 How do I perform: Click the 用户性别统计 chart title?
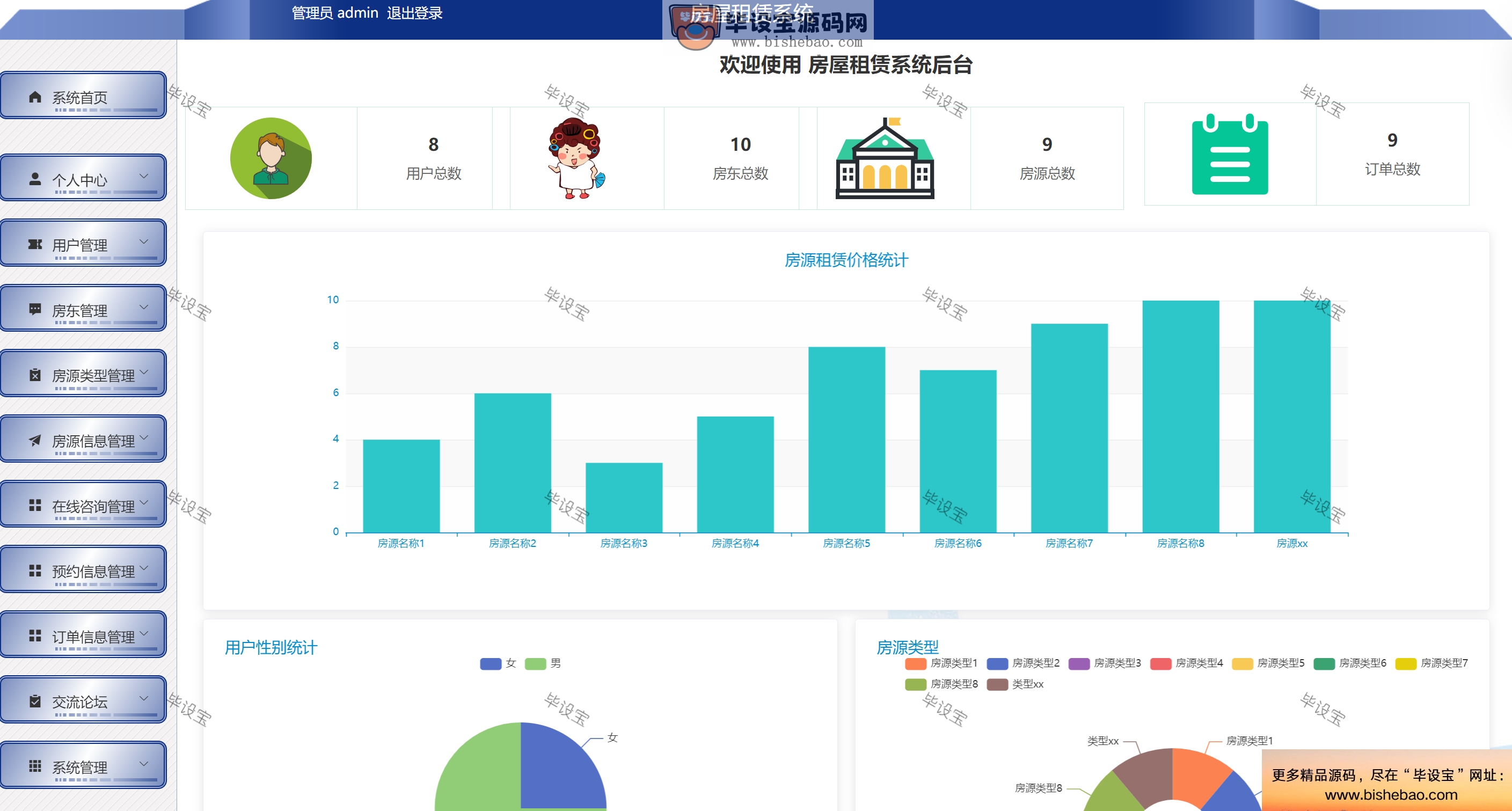coord(271,647)
